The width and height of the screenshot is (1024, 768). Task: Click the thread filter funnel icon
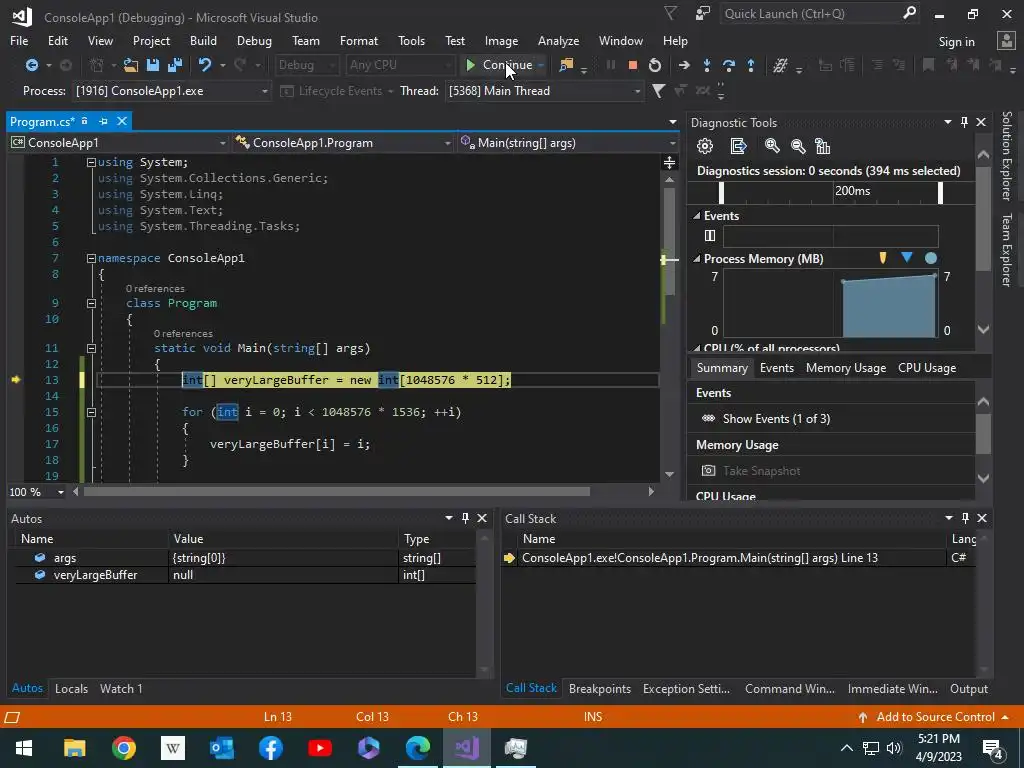658,91
